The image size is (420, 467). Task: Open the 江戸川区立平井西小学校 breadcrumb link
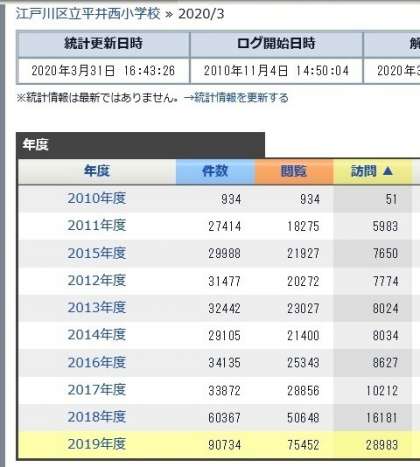88,14
